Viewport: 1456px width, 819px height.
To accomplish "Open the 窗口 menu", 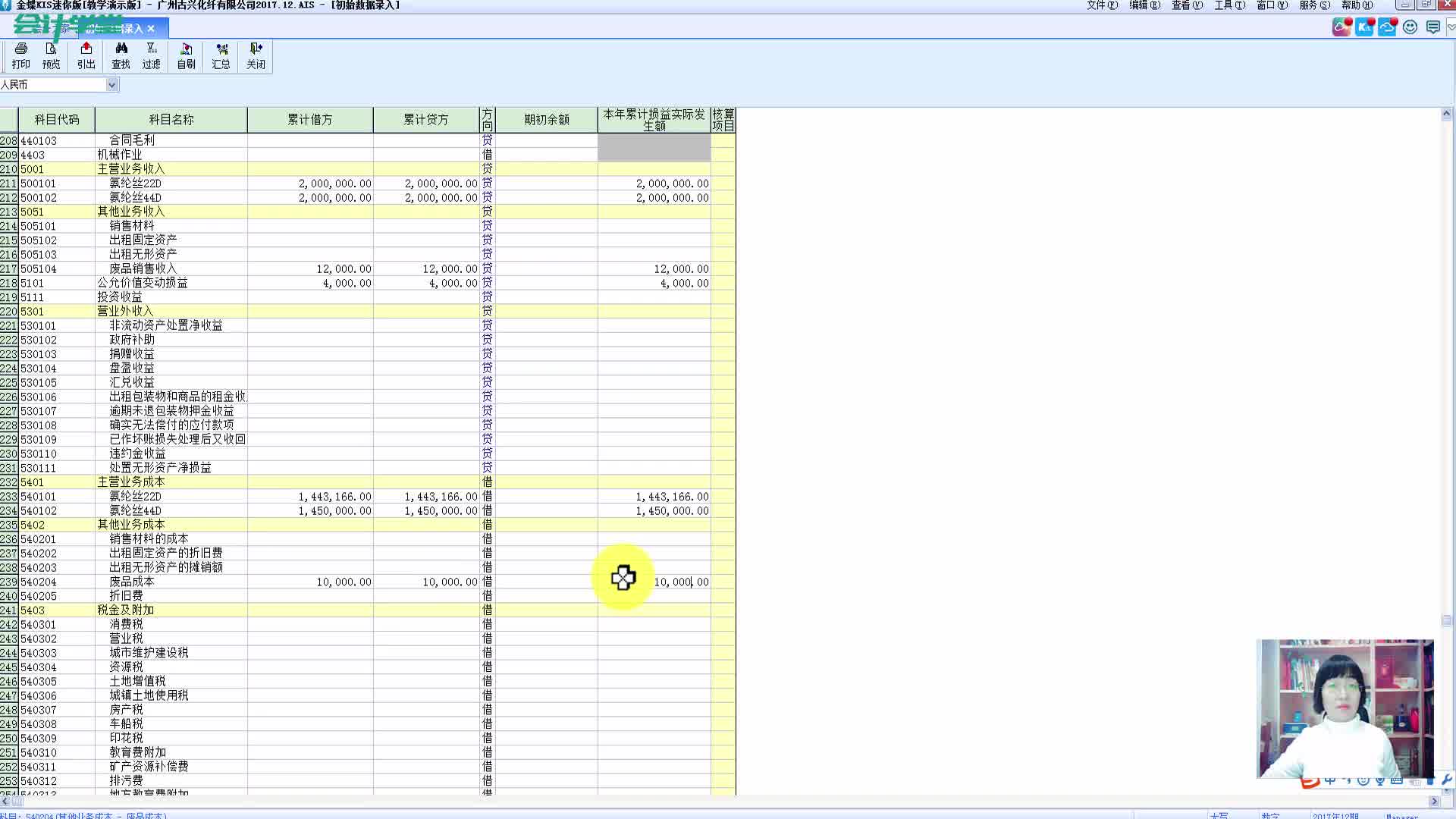I will [x=1272, y=5].
